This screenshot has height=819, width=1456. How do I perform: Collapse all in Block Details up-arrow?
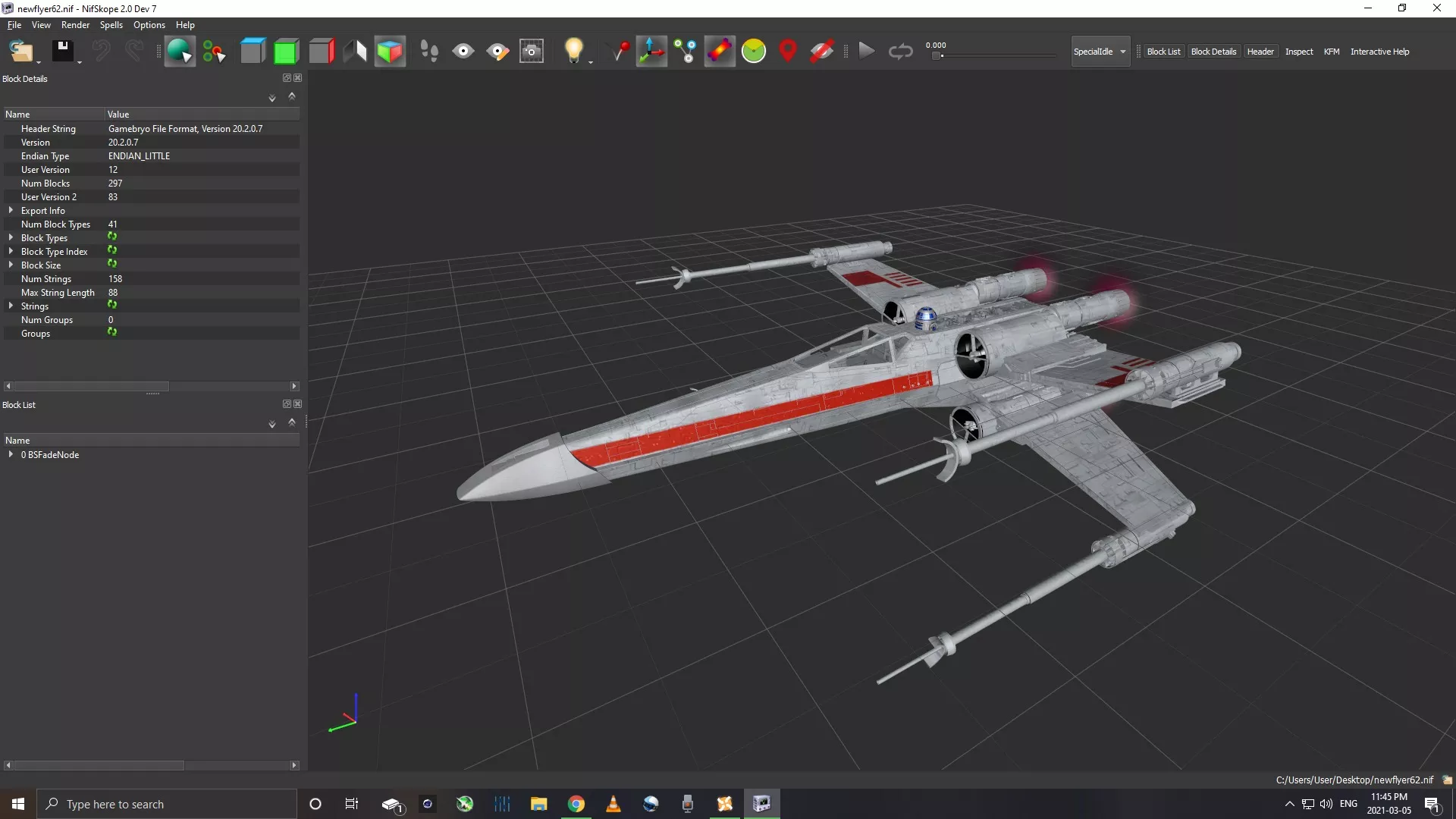[292, 96]
